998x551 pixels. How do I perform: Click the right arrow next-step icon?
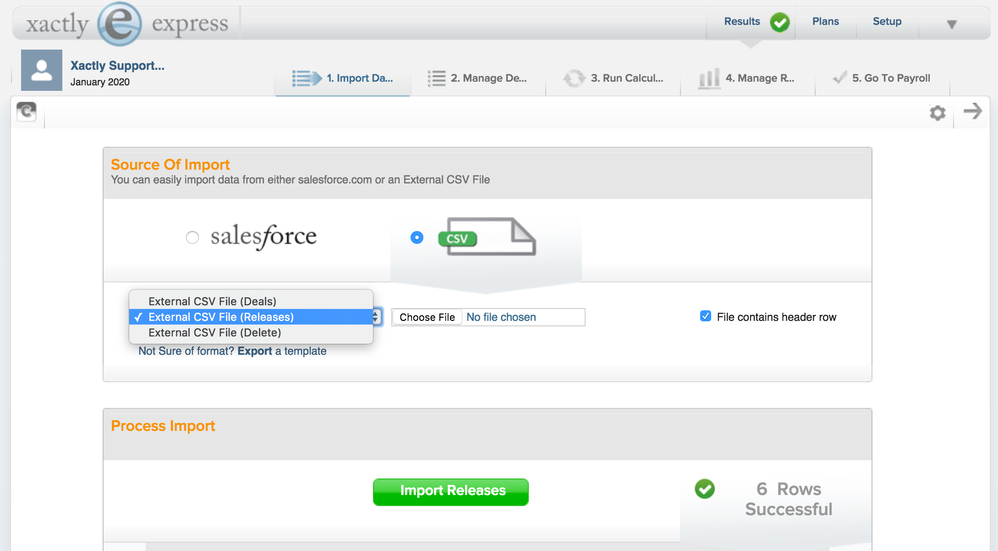pos(973,111)
